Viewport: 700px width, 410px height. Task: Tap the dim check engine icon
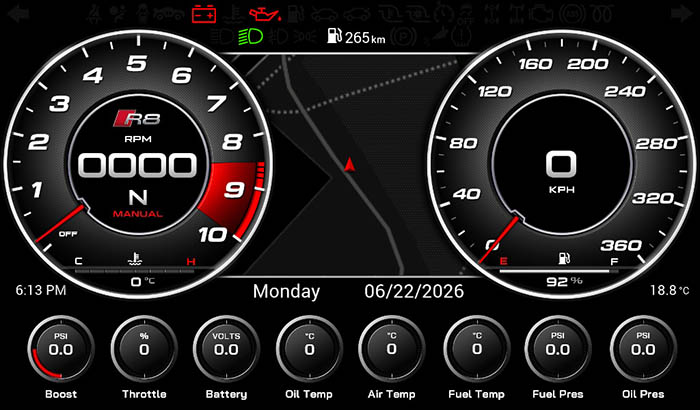point(541,14)
